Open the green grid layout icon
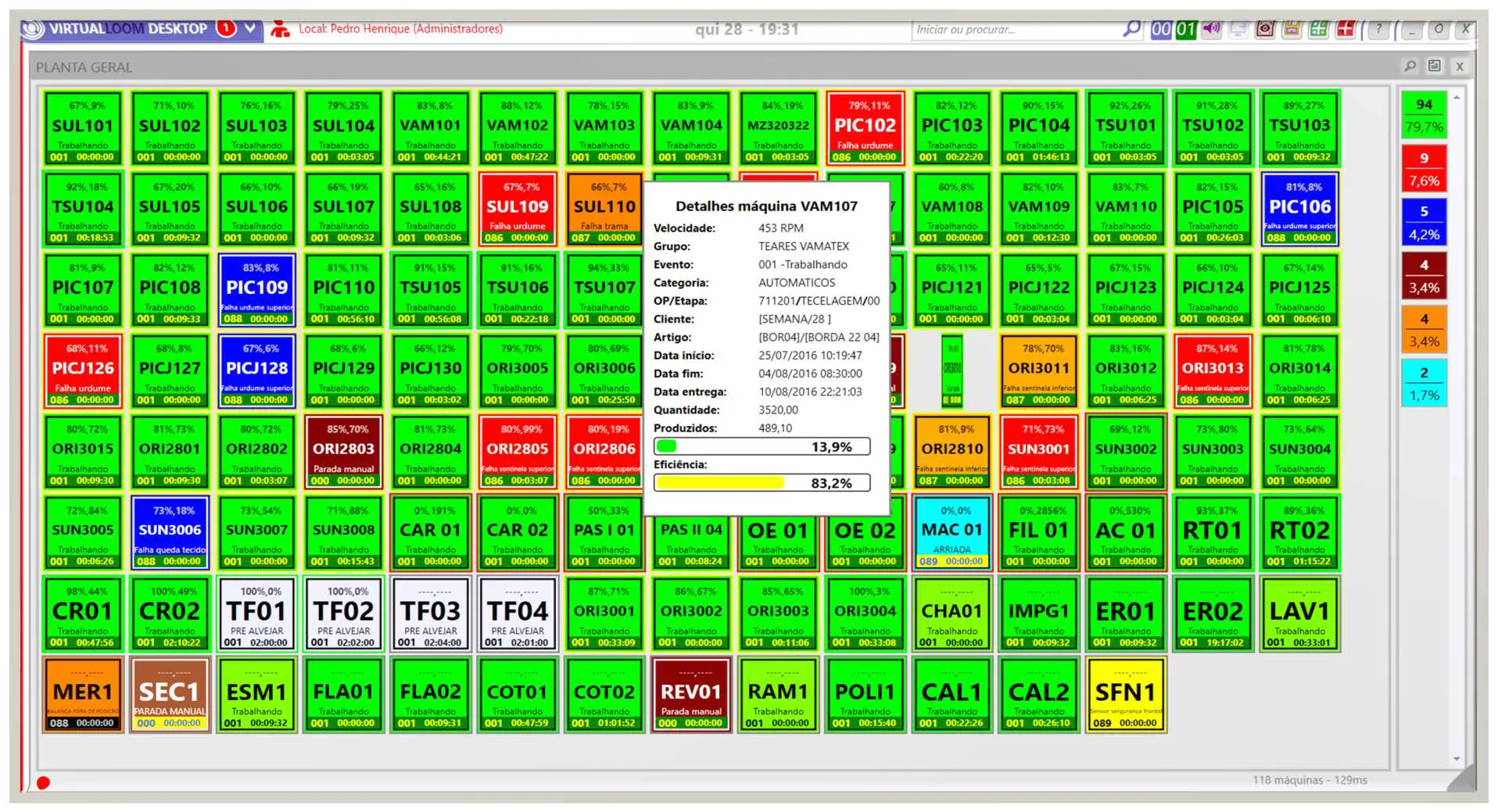1498x812 pixels. pyautogui.click(x=1319, y=29)
